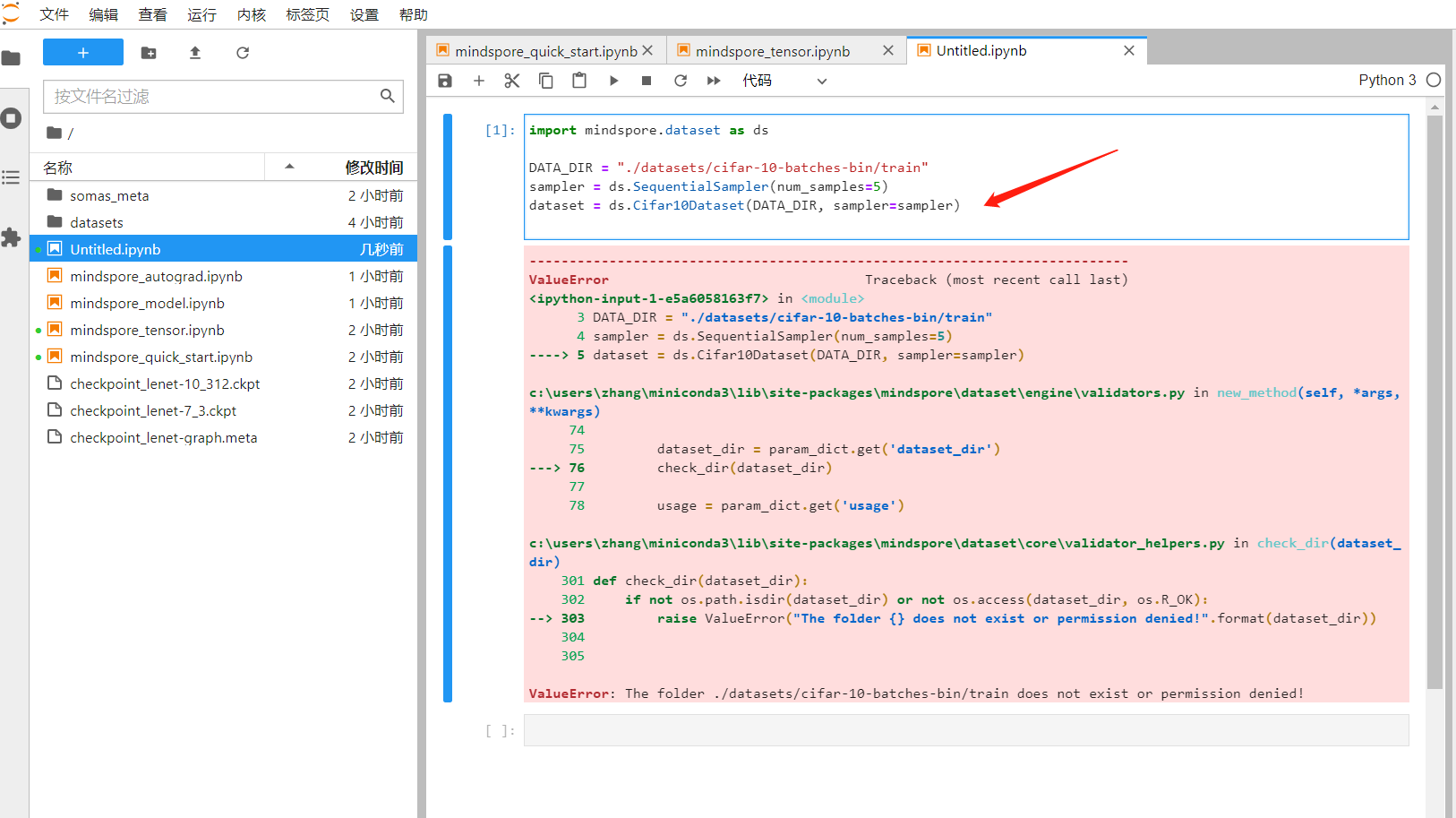Select checkpoint_lenet-10_312.ckpt file

pyautogui.click(x=224, y=383)
